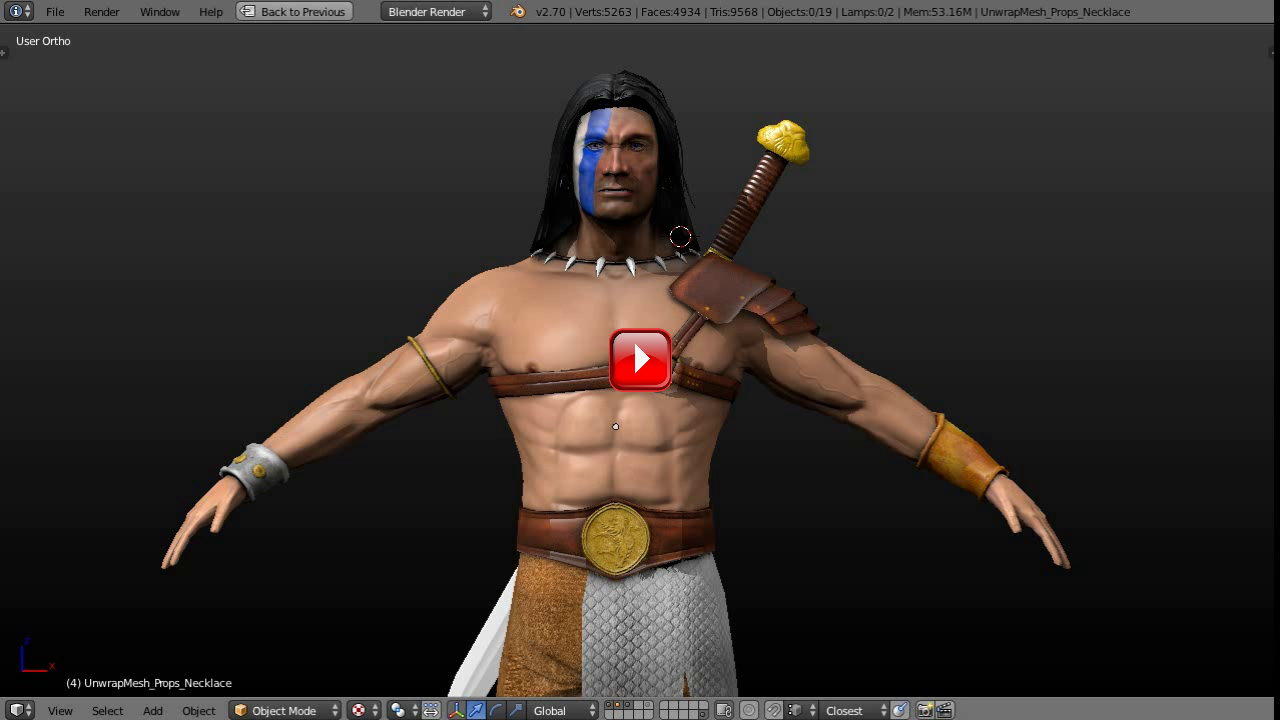Image resolution: width=1280 pixels, height=720 pixels.
Task: Open the 3D View editor type selector
Action: (20, 710)
